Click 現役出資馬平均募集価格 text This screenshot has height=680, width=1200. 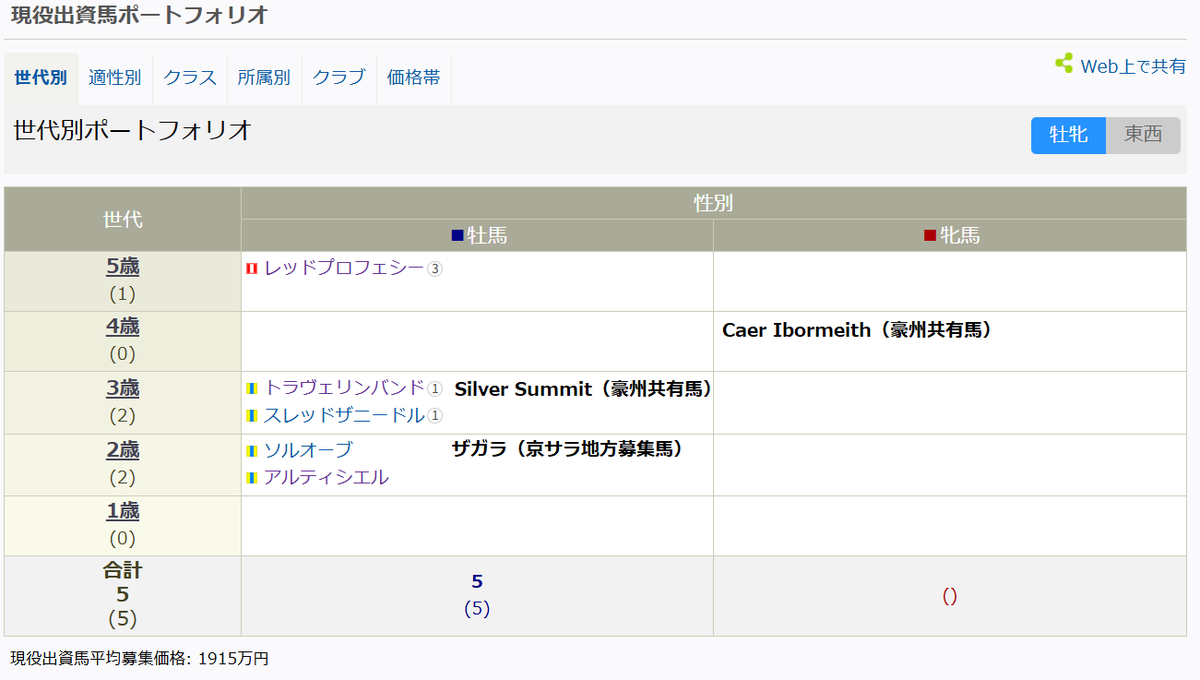pos(140,658)
